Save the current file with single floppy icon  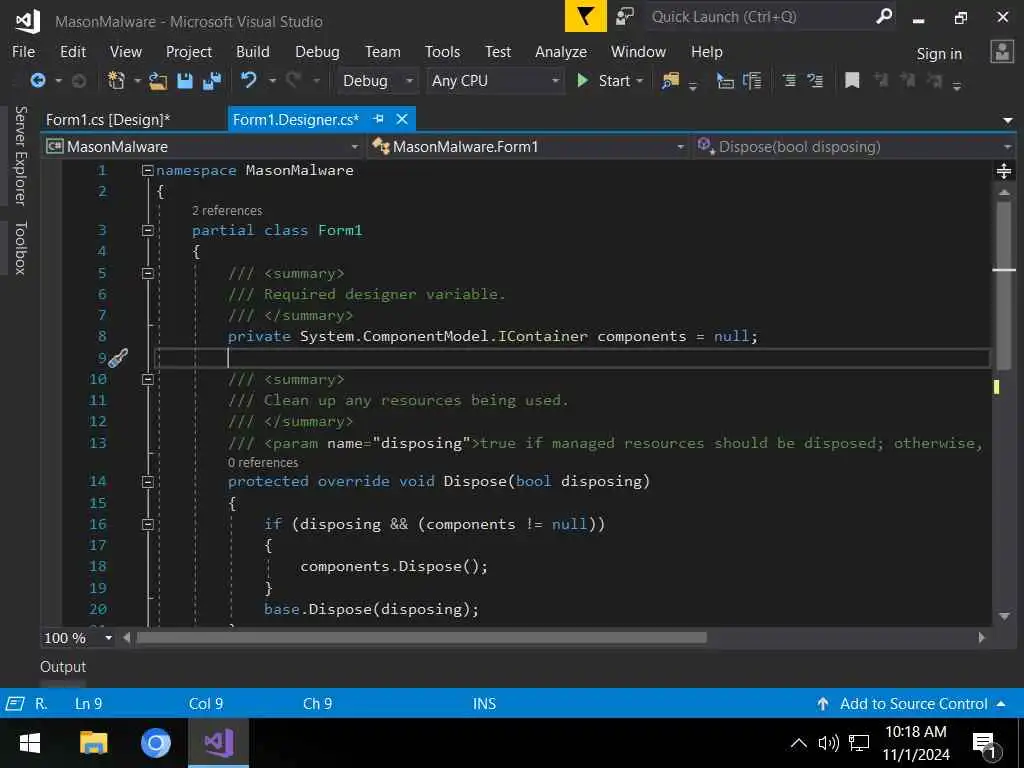point(185,80)
